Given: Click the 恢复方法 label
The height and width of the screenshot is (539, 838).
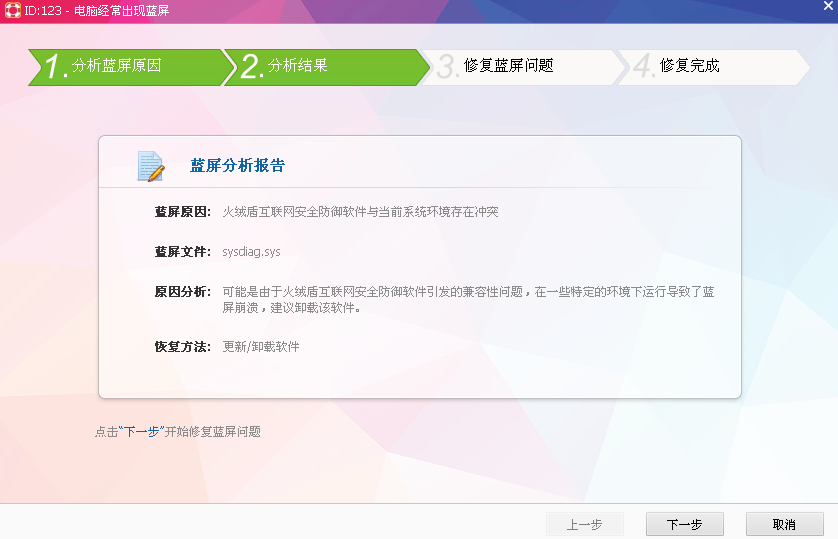Looking at the screenshot, I should click(182, 347).
